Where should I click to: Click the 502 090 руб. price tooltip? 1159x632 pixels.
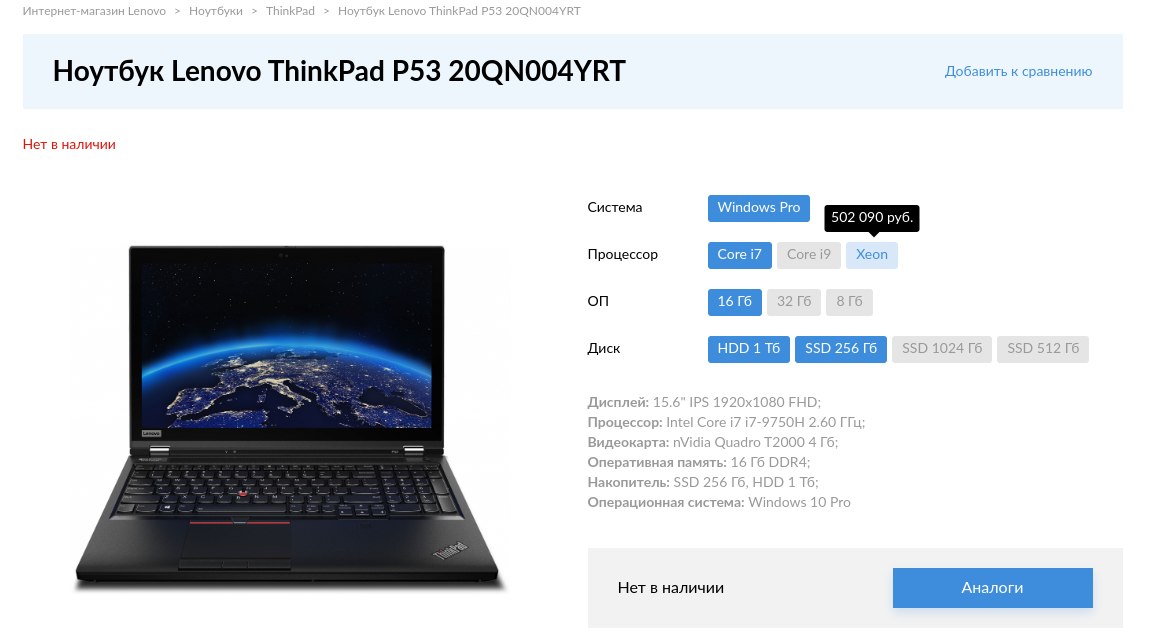tap(871, 217)
